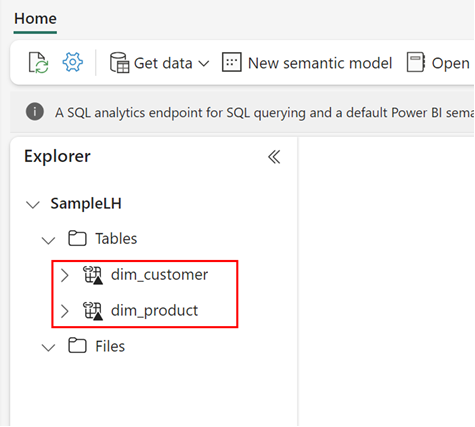This screenshot has height=427, width=475.
Task: Collapse the Explorer pane with double chevron
Action: point(274,157)
